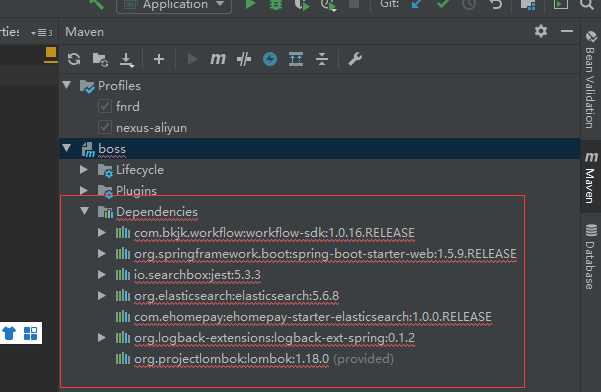Expand logback-ext-spring dependency
601x392 pixels.
pos(102,338)
